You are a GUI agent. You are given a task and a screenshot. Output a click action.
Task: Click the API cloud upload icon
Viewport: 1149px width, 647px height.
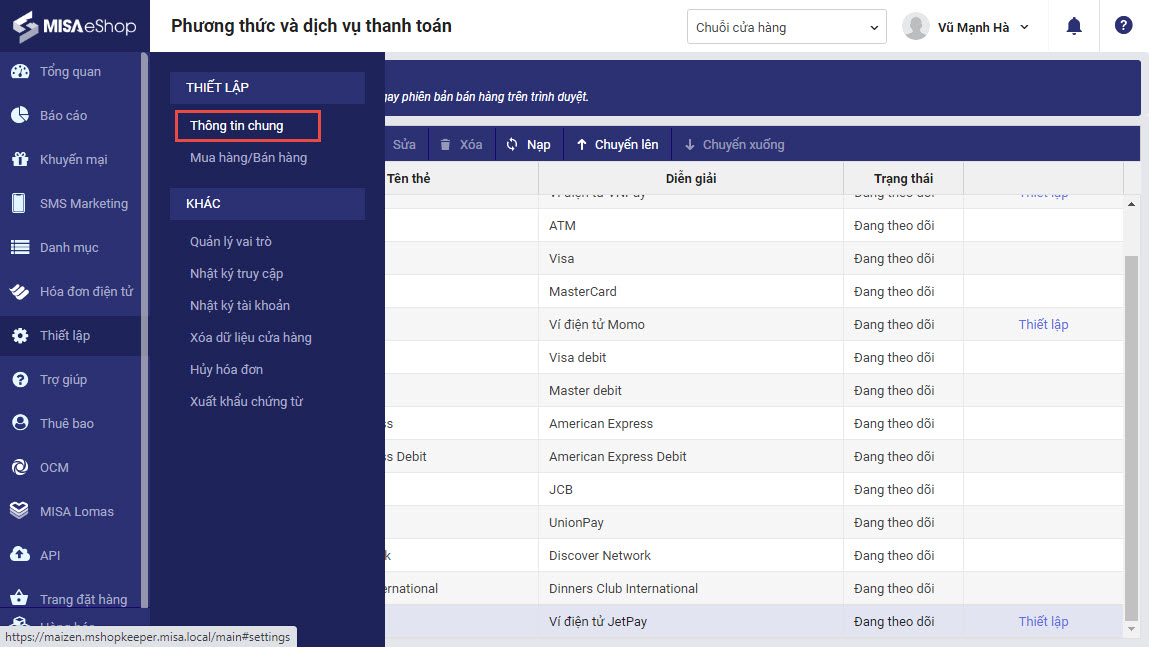(19, 556)
